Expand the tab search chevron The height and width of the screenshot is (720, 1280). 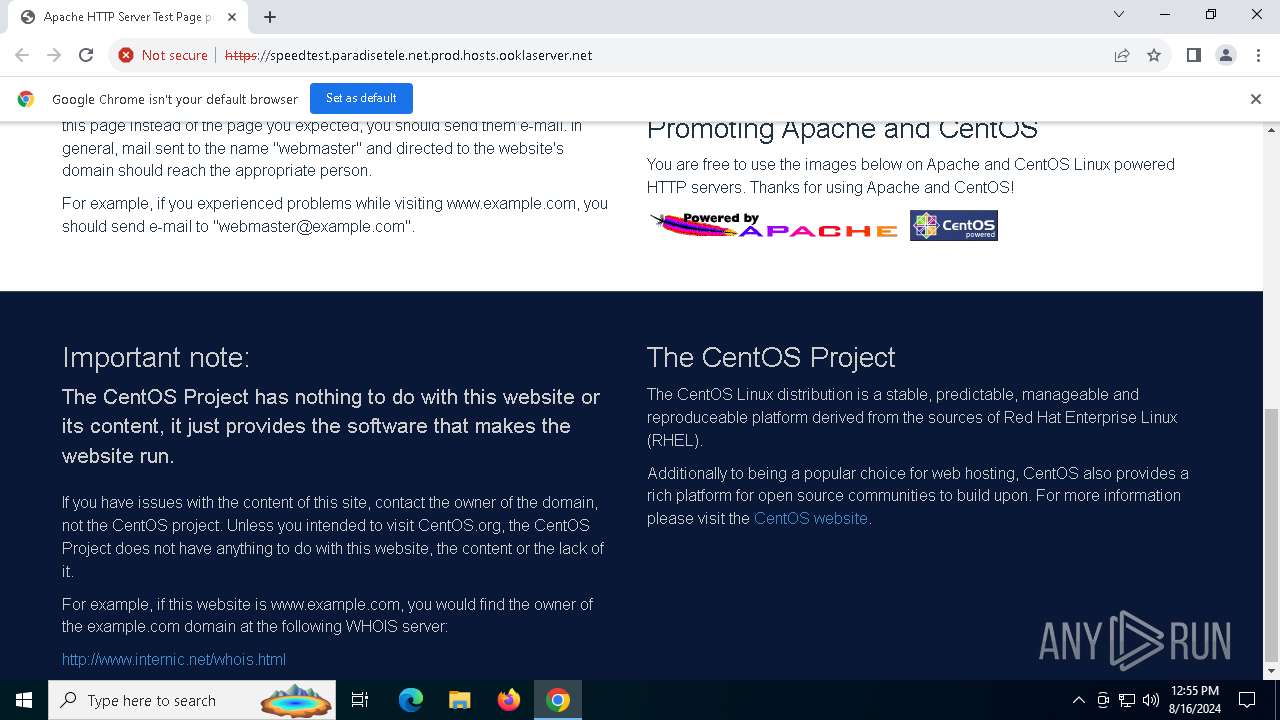pyautogui.click(x=1119, y=15)
